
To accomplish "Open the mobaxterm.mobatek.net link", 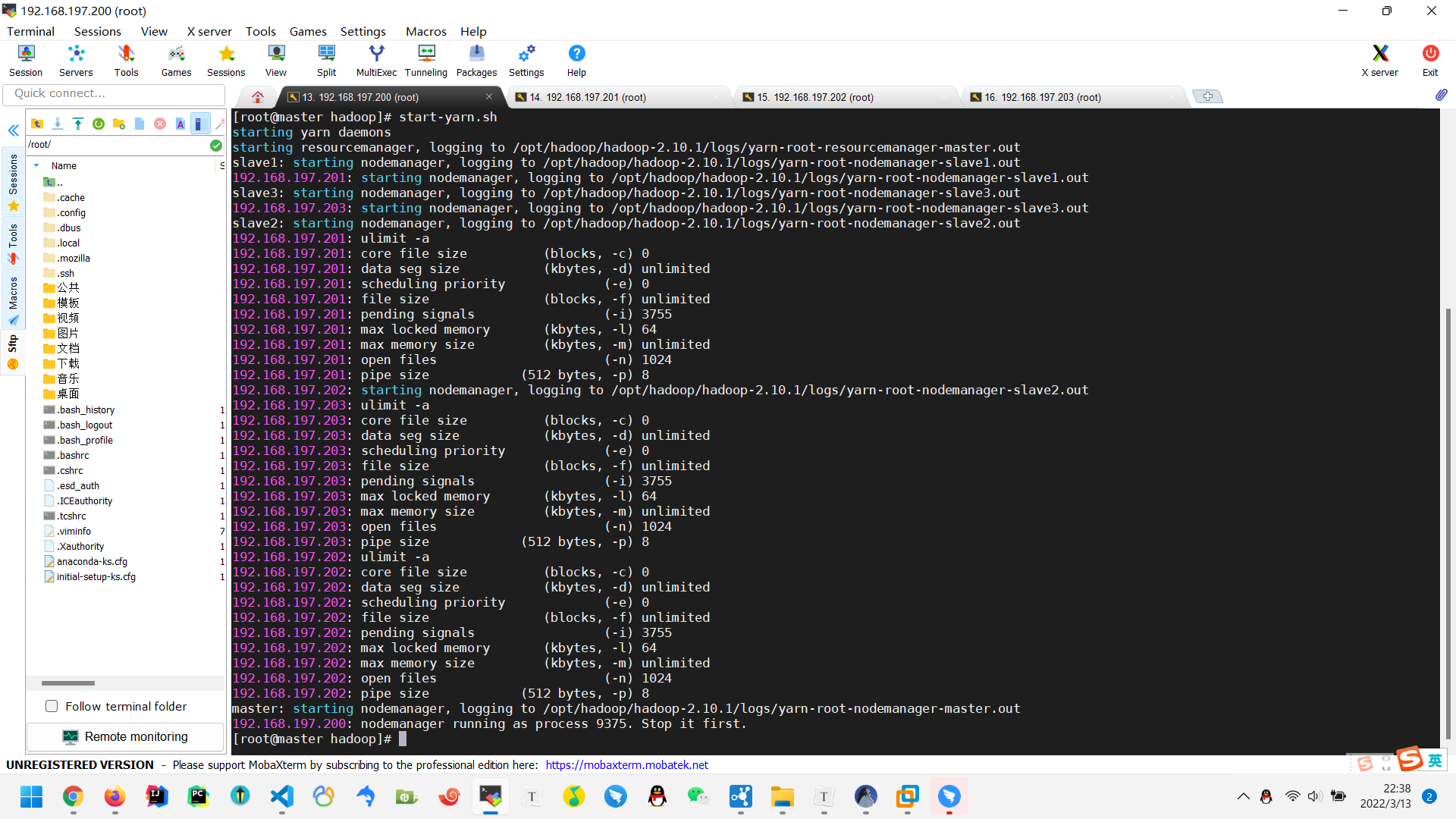I will pyautogui.click(x=626, y=764).
